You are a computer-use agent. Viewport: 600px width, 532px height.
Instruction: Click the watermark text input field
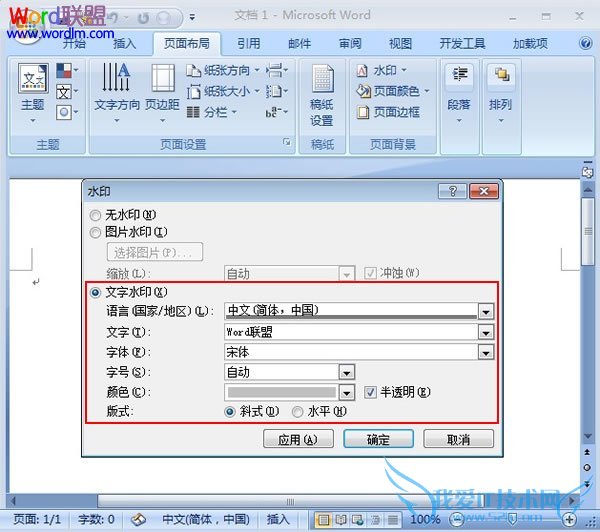pyautogui.click(x=351, y=332)
